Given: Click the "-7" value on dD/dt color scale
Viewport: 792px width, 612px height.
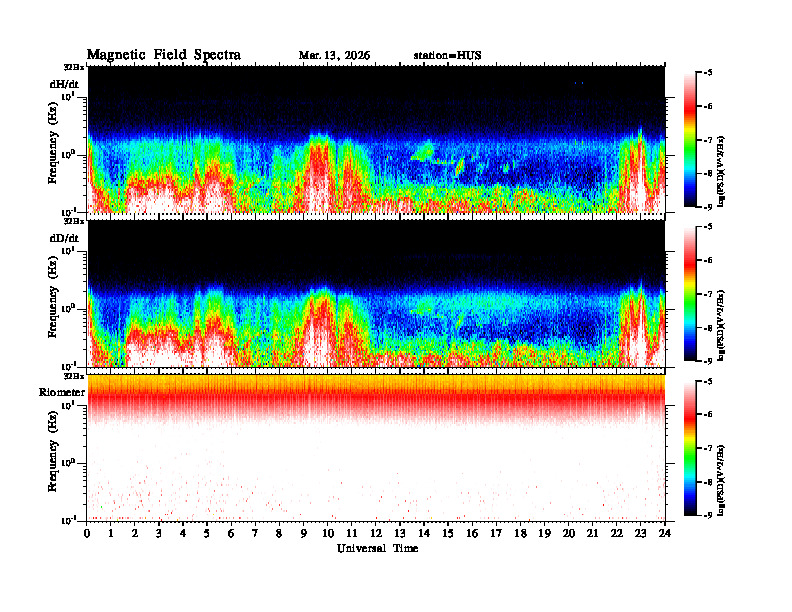Looking at the screenshot, I should [708, 294].
